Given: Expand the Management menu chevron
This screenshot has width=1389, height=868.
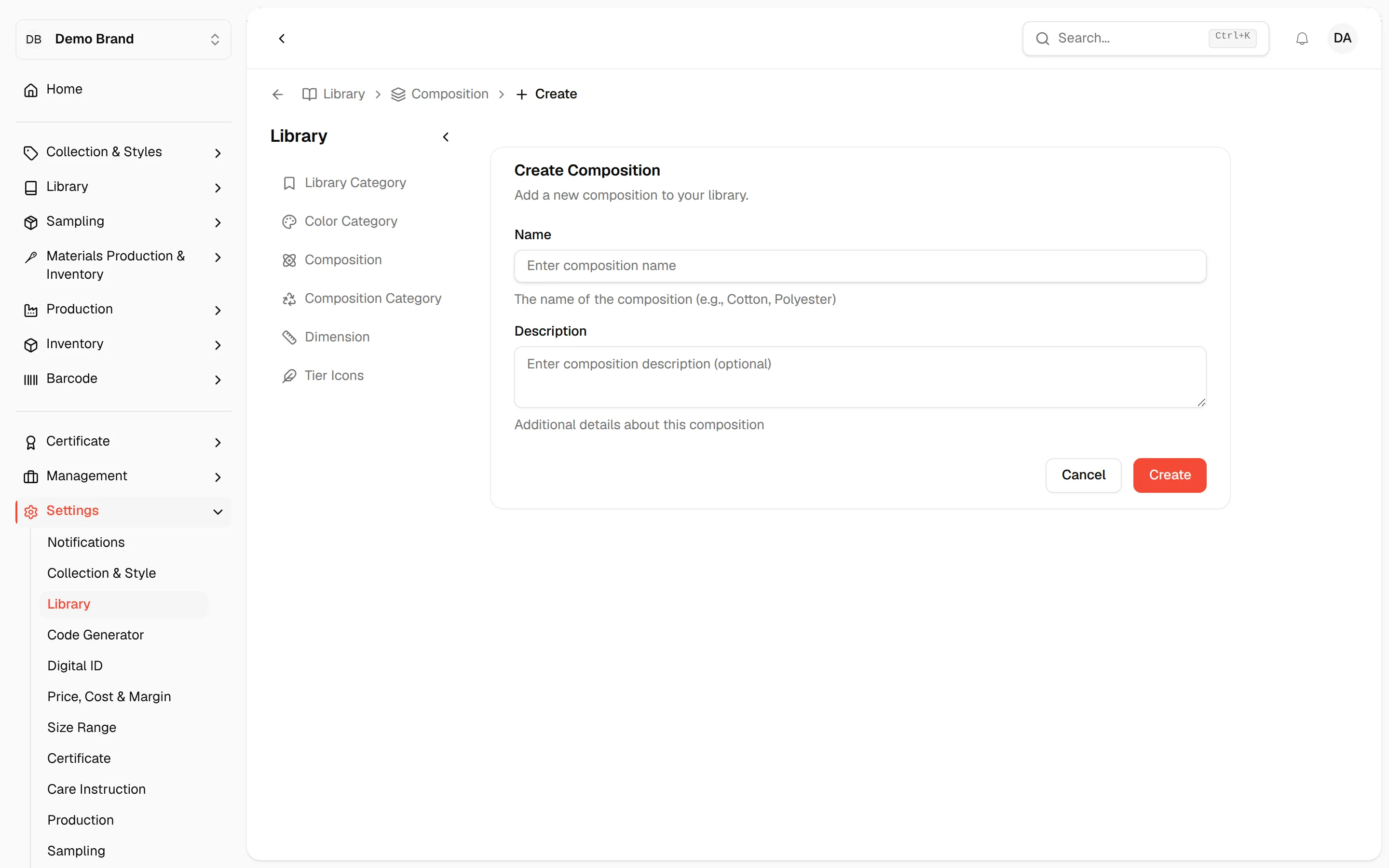Looking at the screenshot, I should click(x=218, y=477).
